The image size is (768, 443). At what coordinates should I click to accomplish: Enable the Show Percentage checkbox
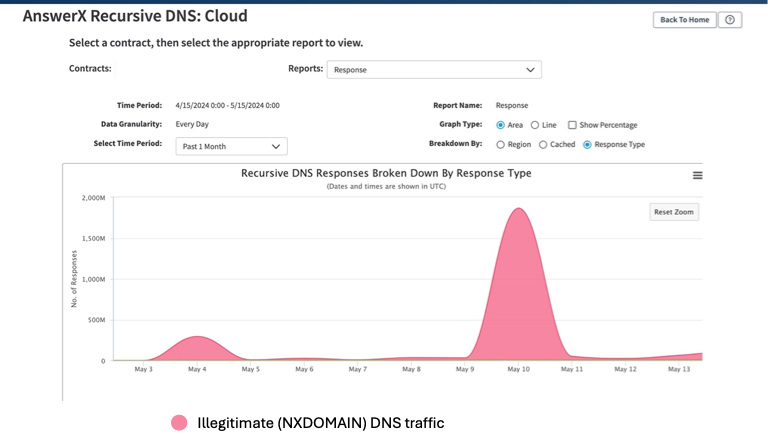(572, 125)
